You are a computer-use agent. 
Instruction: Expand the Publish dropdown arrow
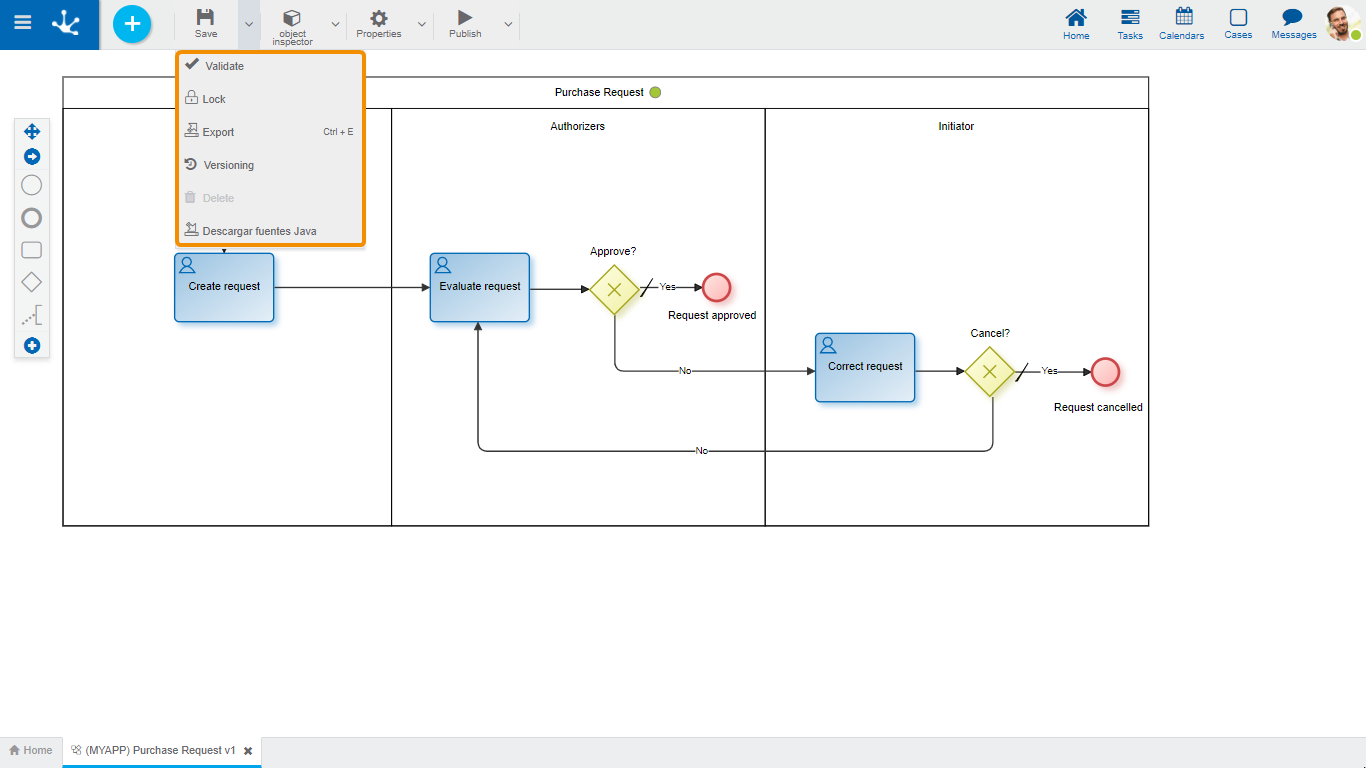[508, 24]
